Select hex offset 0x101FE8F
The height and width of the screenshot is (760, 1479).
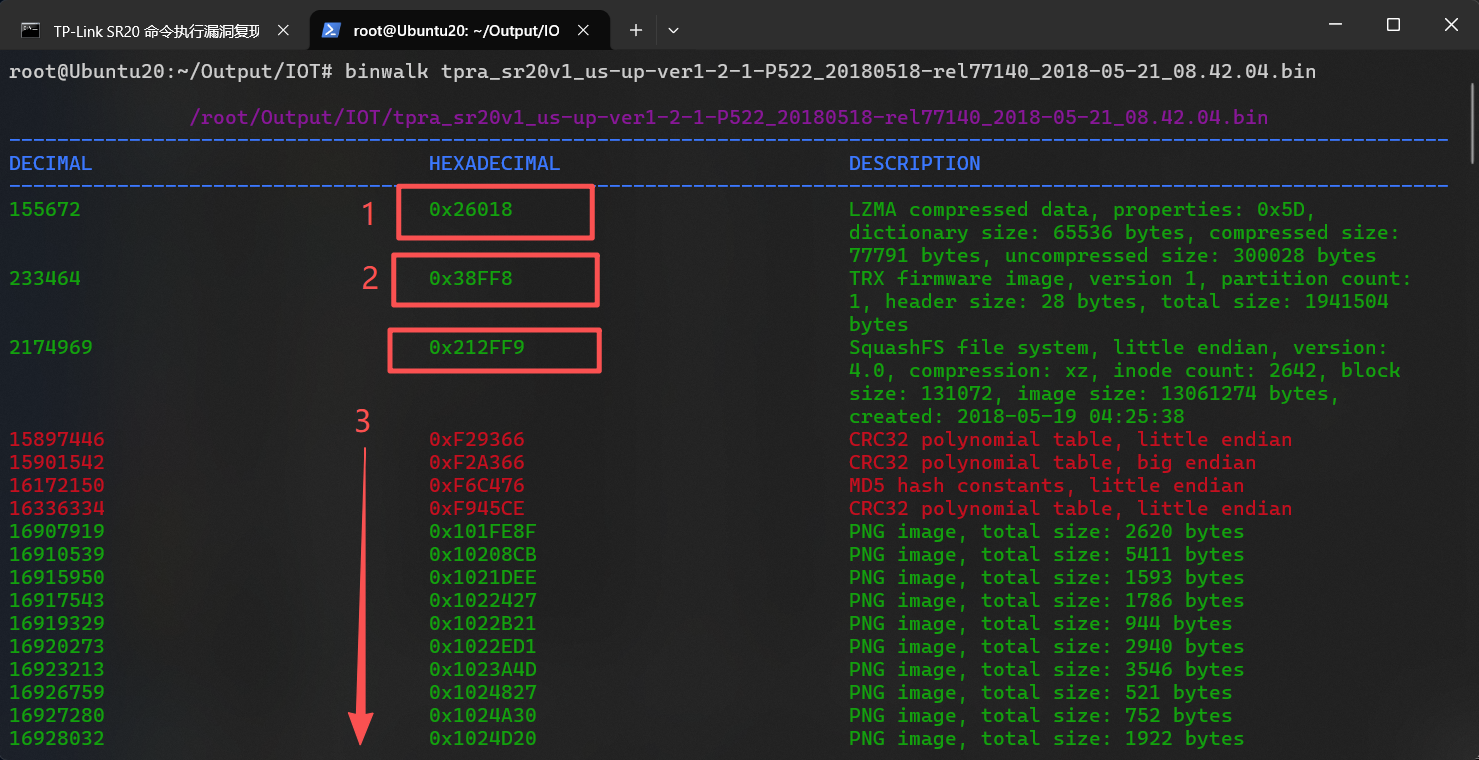click(x=483, y=531)
